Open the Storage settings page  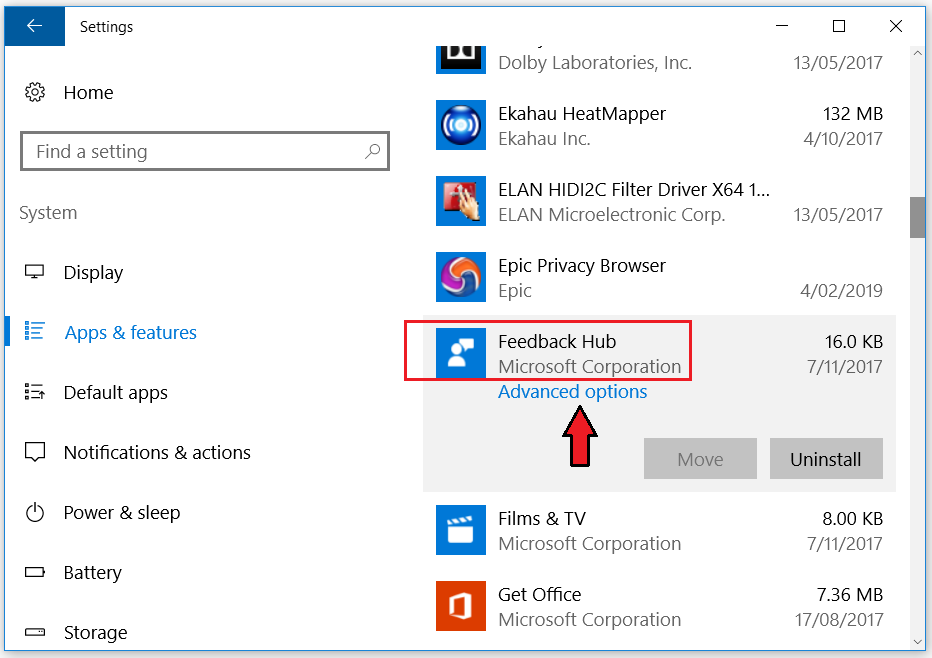click(x=95, y=632)
